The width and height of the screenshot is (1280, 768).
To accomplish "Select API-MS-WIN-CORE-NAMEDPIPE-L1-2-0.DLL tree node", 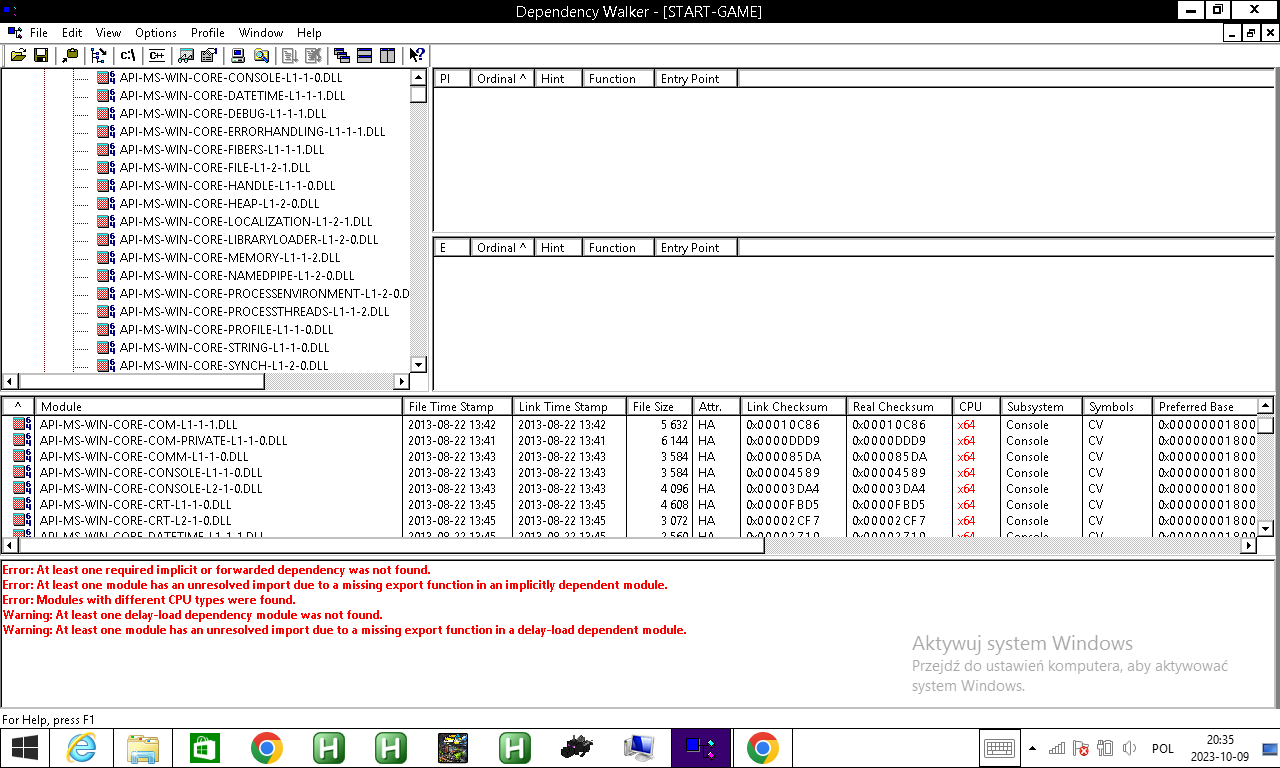I will click(237, 276).
